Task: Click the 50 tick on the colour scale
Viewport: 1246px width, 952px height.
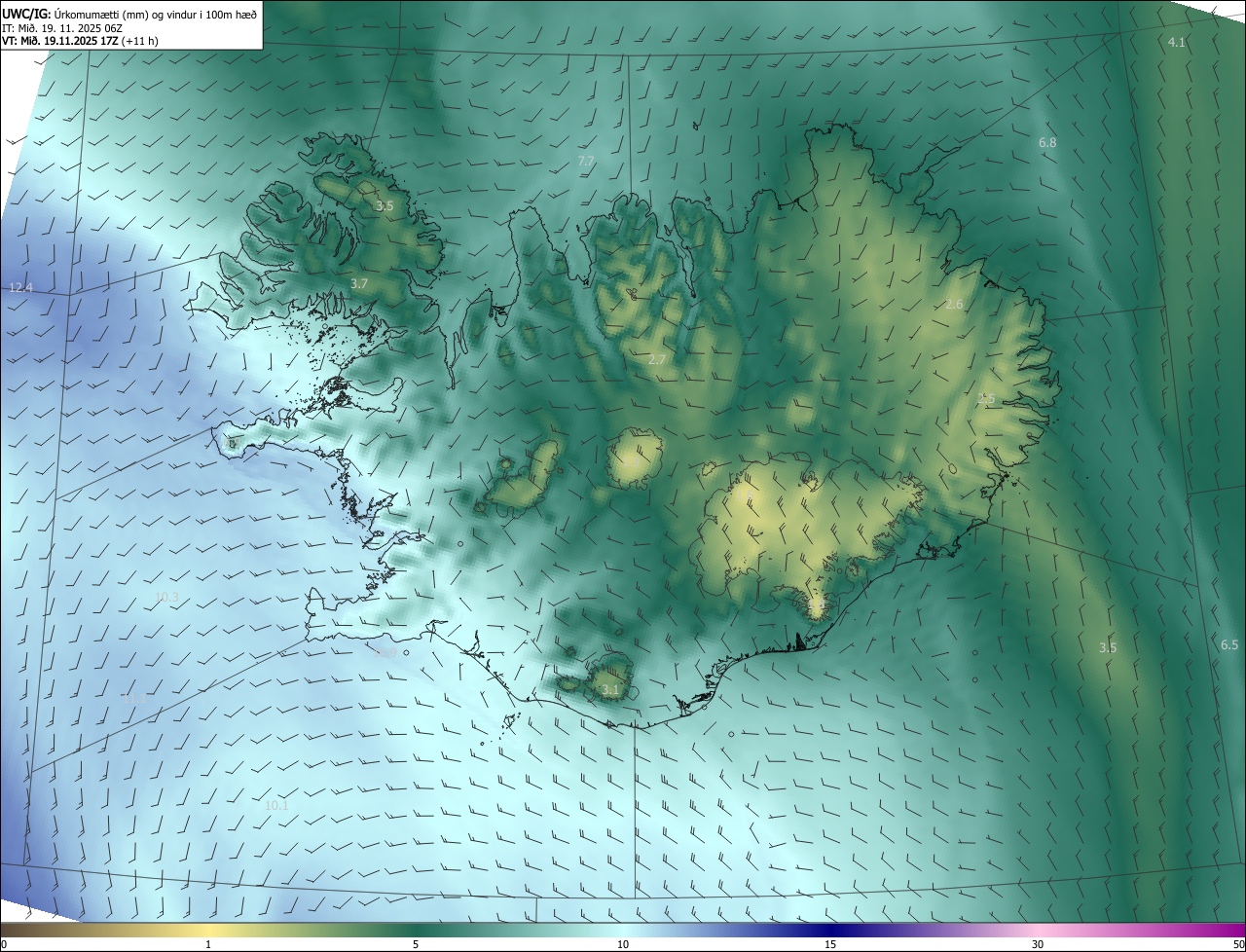Action: pos(1238,944)
